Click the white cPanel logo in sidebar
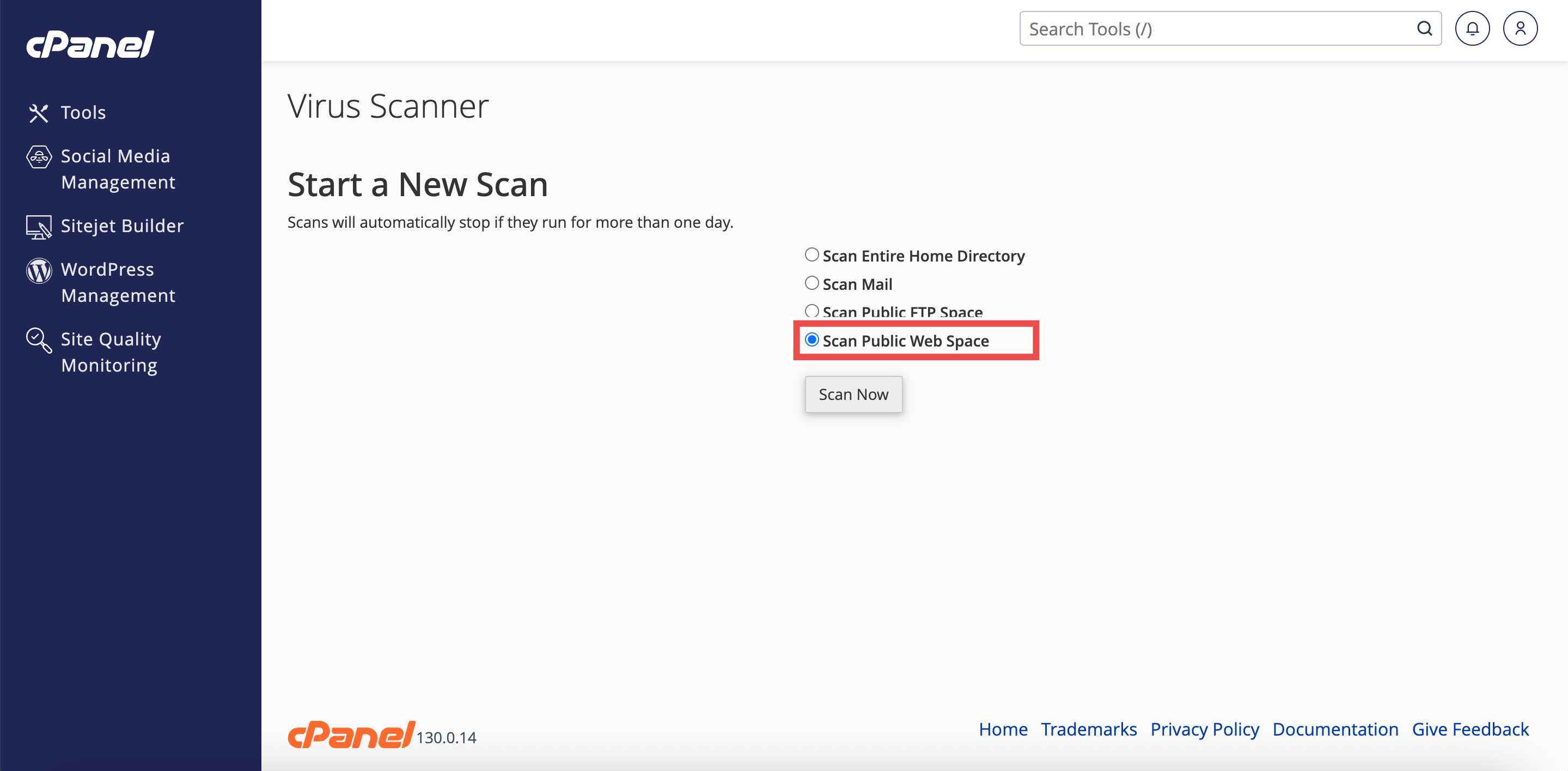The height and width of the screenshot is (771, 1568). tap(90, 45)
